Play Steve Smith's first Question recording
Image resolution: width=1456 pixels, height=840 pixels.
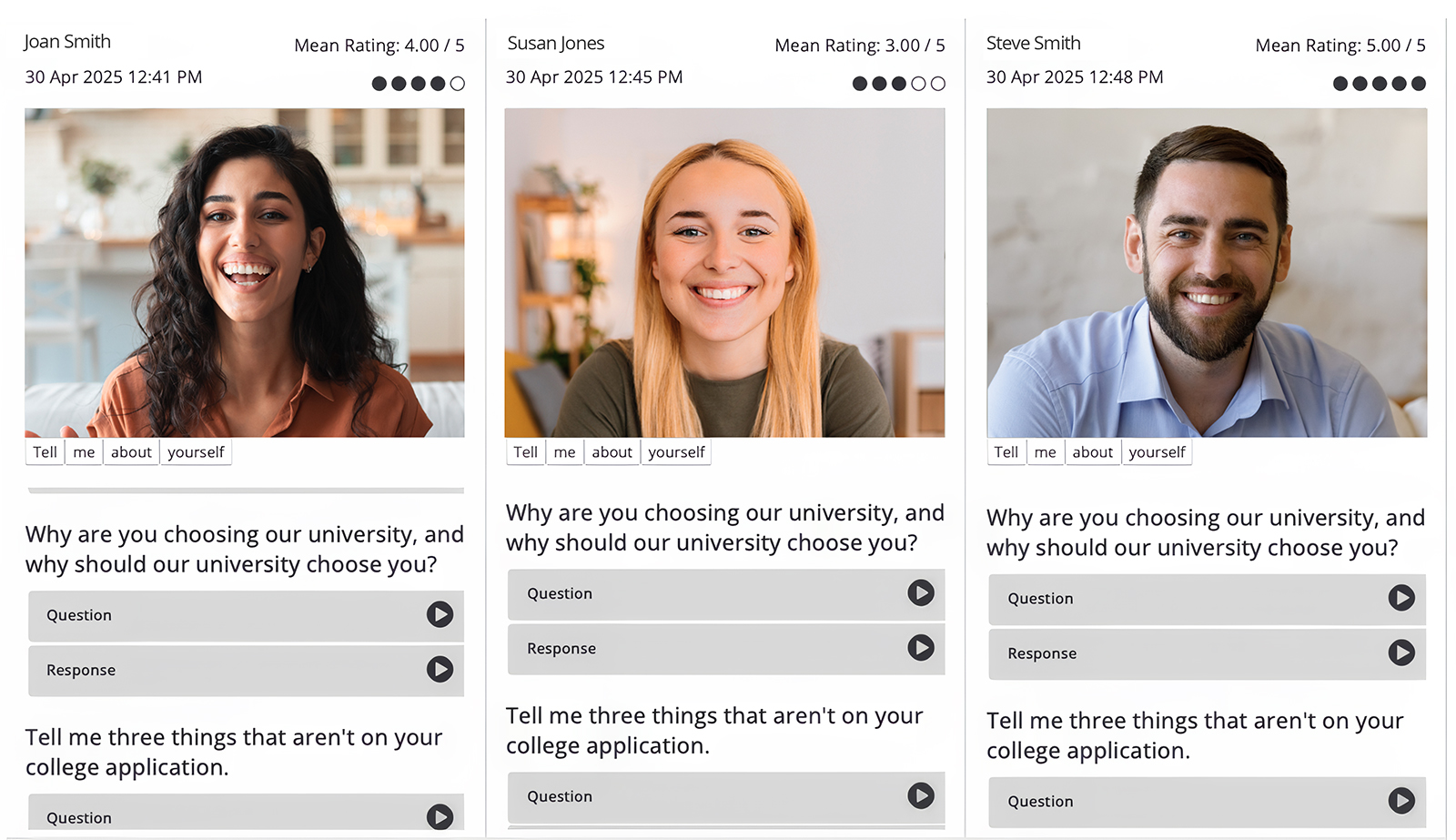coord(1400,598)
